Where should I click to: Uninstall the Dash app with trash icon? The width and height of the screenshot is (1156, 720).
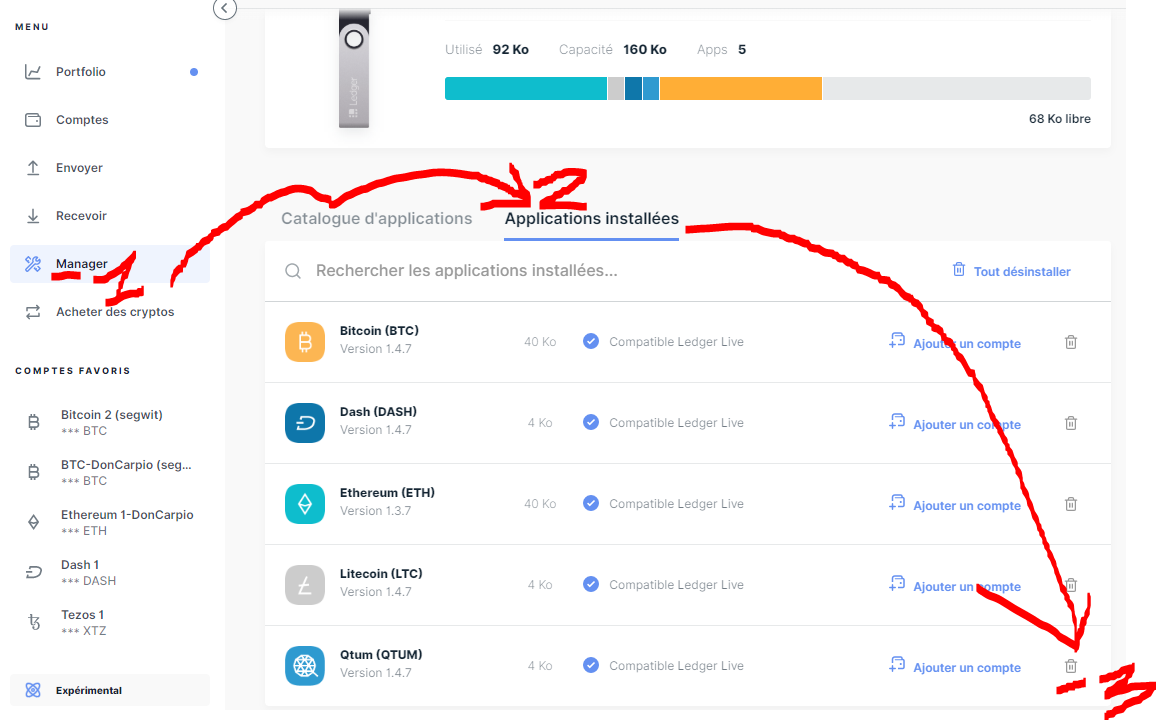1070,423
